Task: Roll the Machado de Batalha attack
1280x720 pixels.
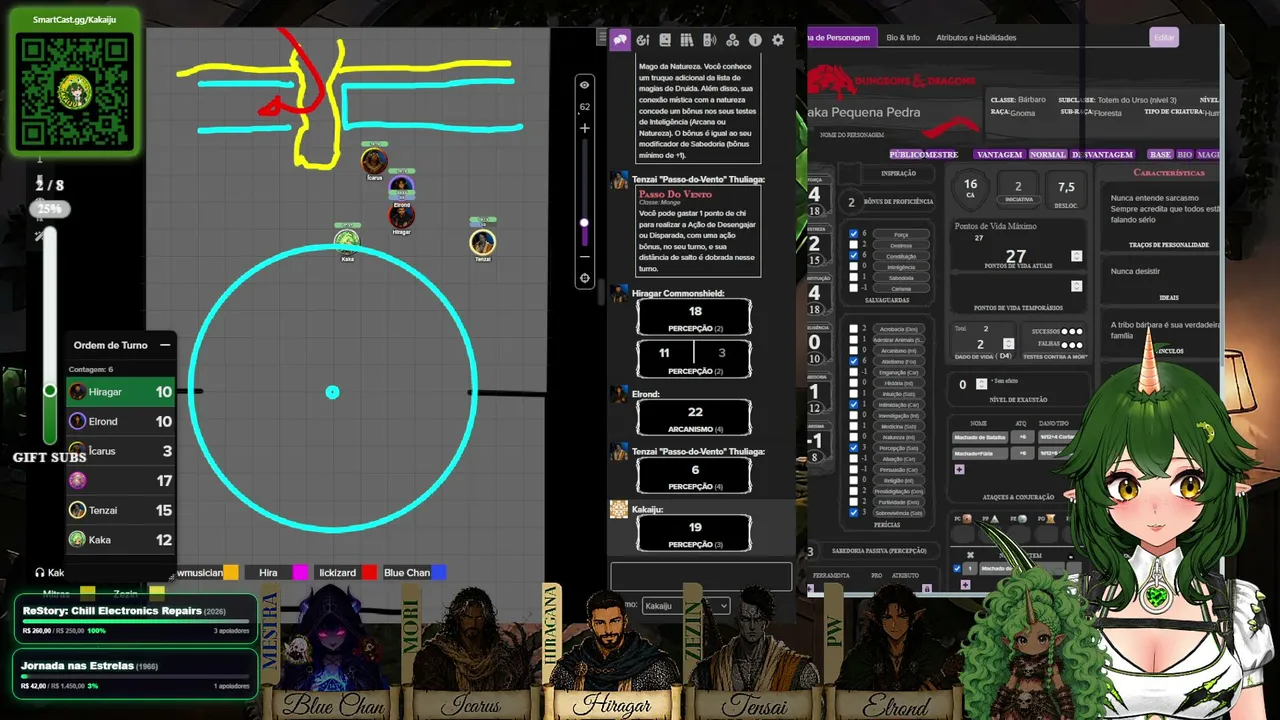Action: click(980, 437)
